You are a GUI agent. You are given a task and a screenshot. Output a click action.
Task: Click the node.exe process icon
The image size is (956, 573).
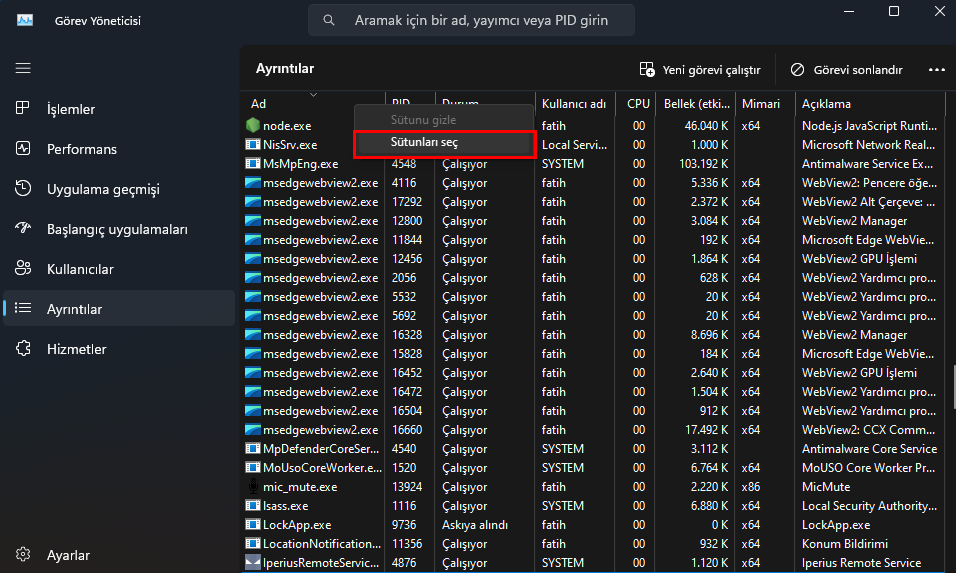coord(252,126)
